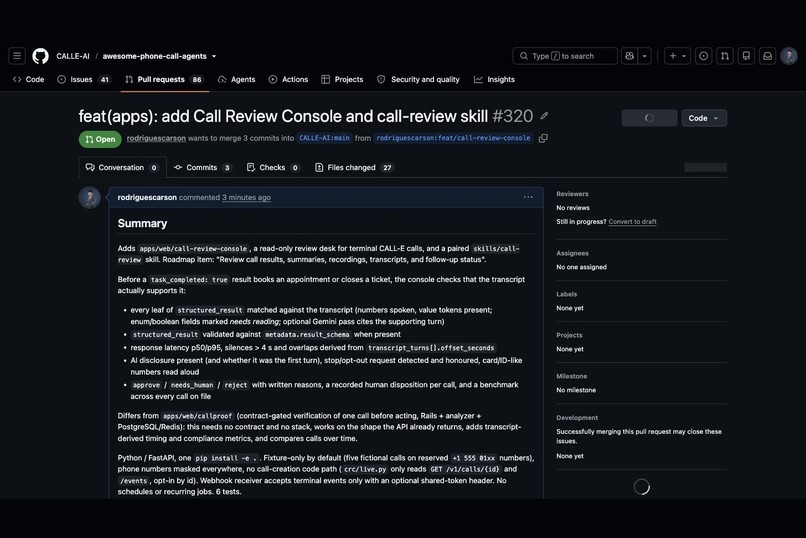Click the Convert to draft link
This screenshot has height=538, width=806.
click(x=632, y=221)
